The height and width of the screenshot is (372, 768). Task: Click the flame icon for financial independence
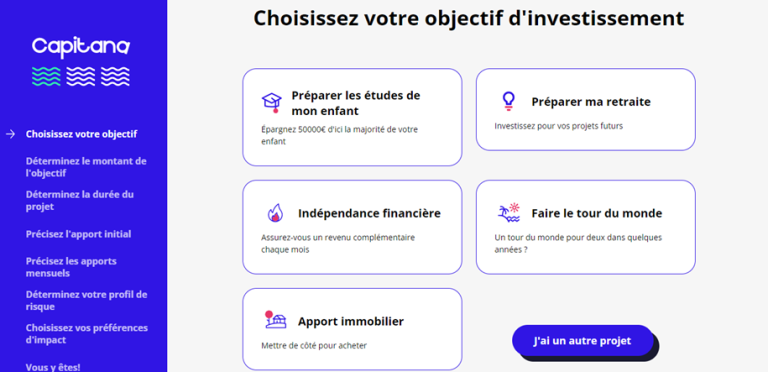tap(275, 213)
